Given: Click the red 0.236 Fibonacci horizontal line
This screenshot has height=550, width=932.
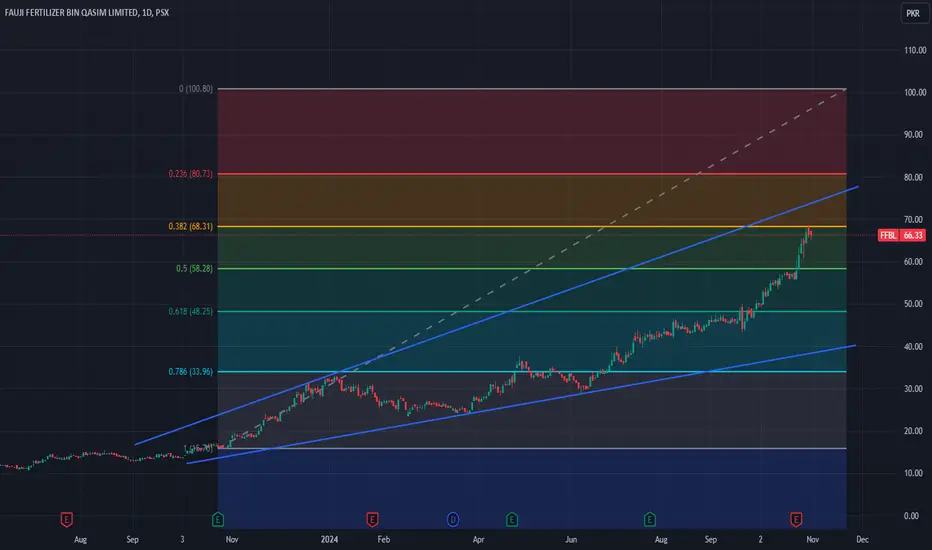Looking at the screenshot, I should click(x=532, y=174).
